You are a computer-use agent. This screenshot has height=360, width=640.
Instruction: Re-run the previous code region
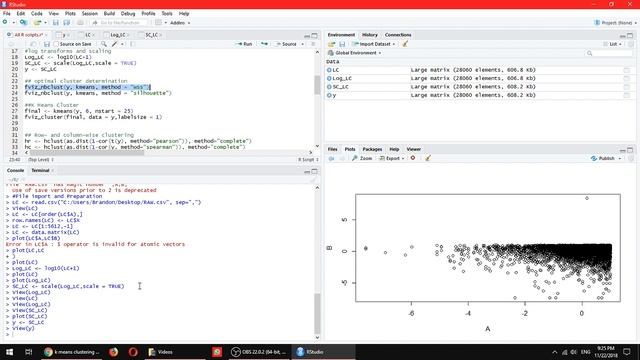(x=264, y=44)
